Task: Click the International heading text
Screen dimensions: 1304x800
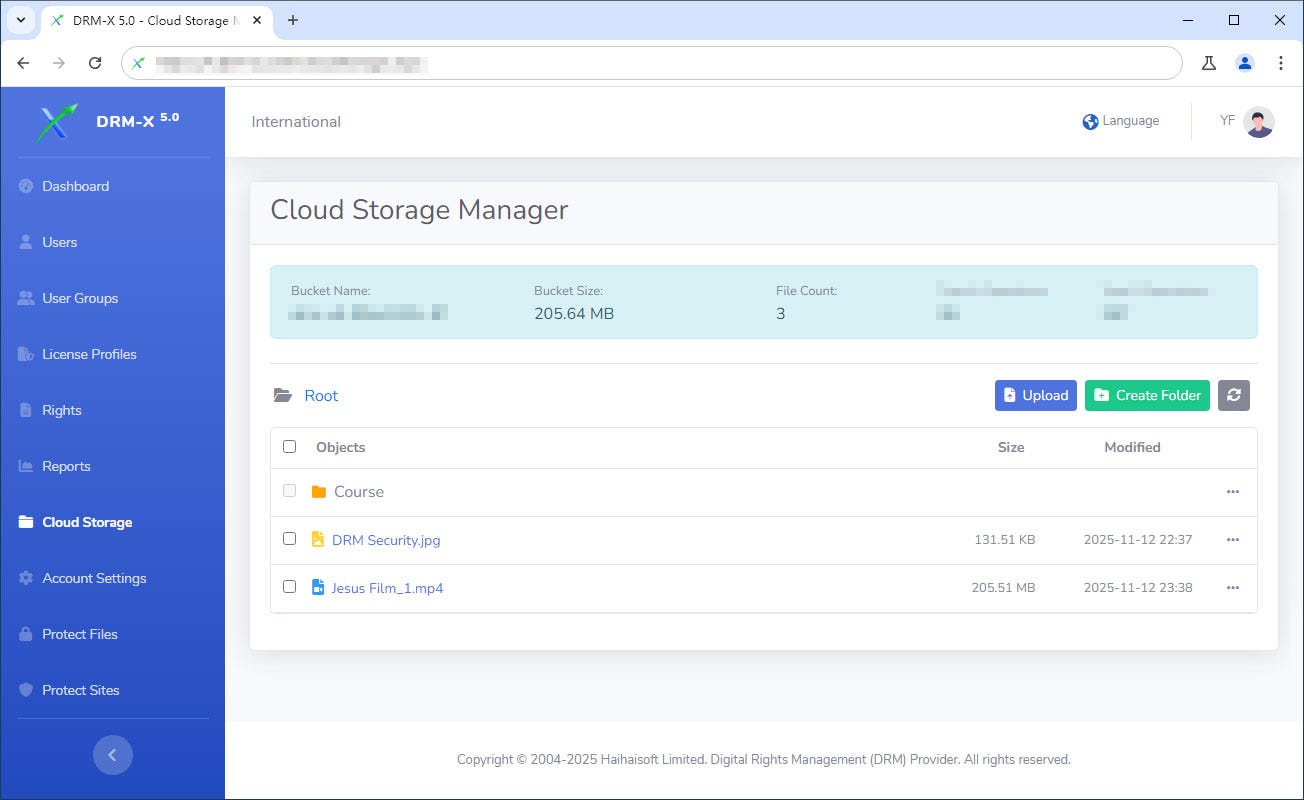Action: coord(296,122)
